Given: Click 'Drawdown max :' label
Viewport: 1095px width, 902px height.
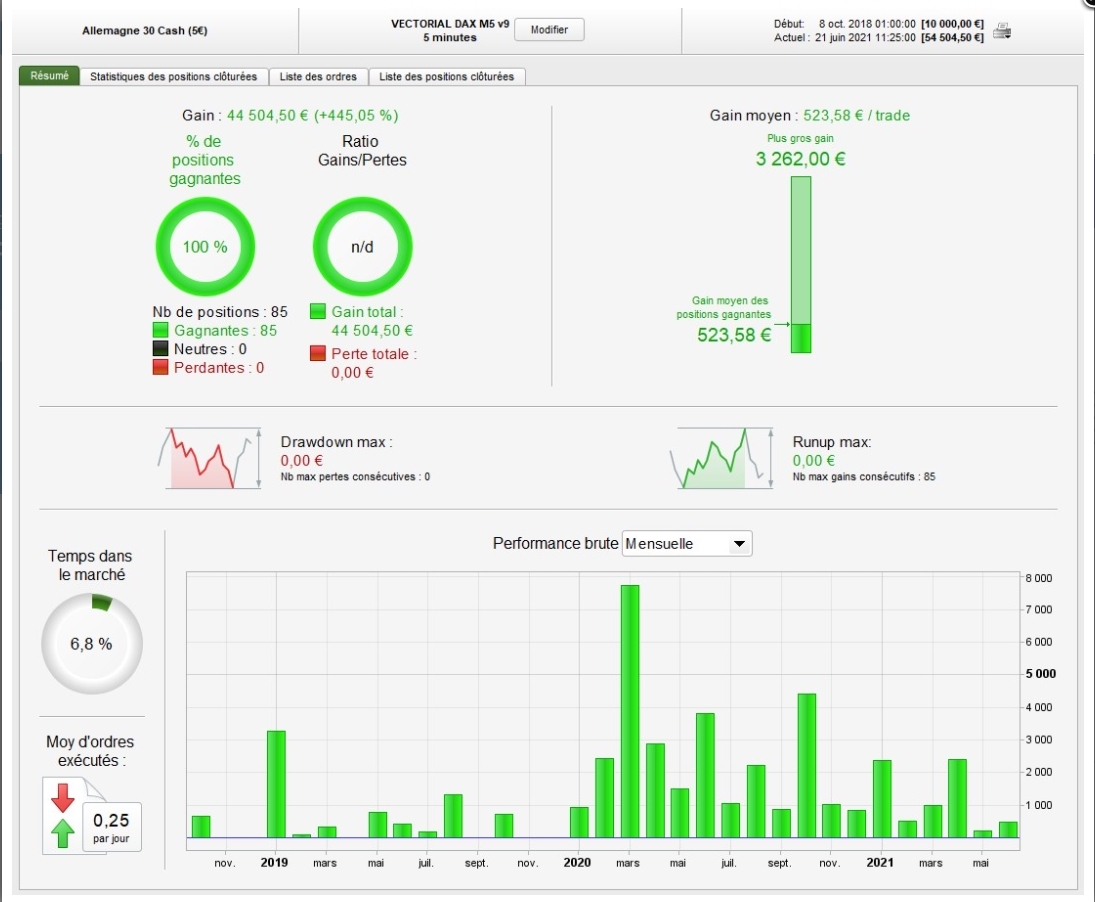Looking at the screenshot, I should pos(337,442).
